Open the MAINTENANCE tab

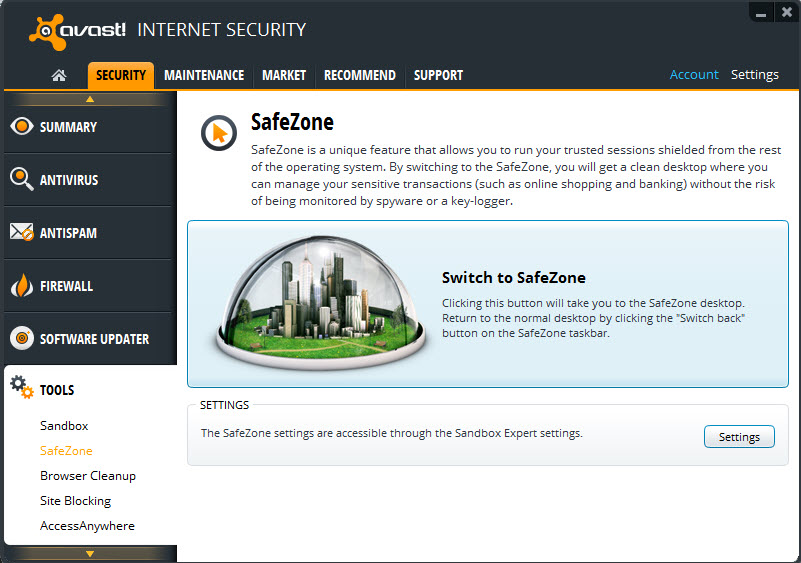coord(204,75)
